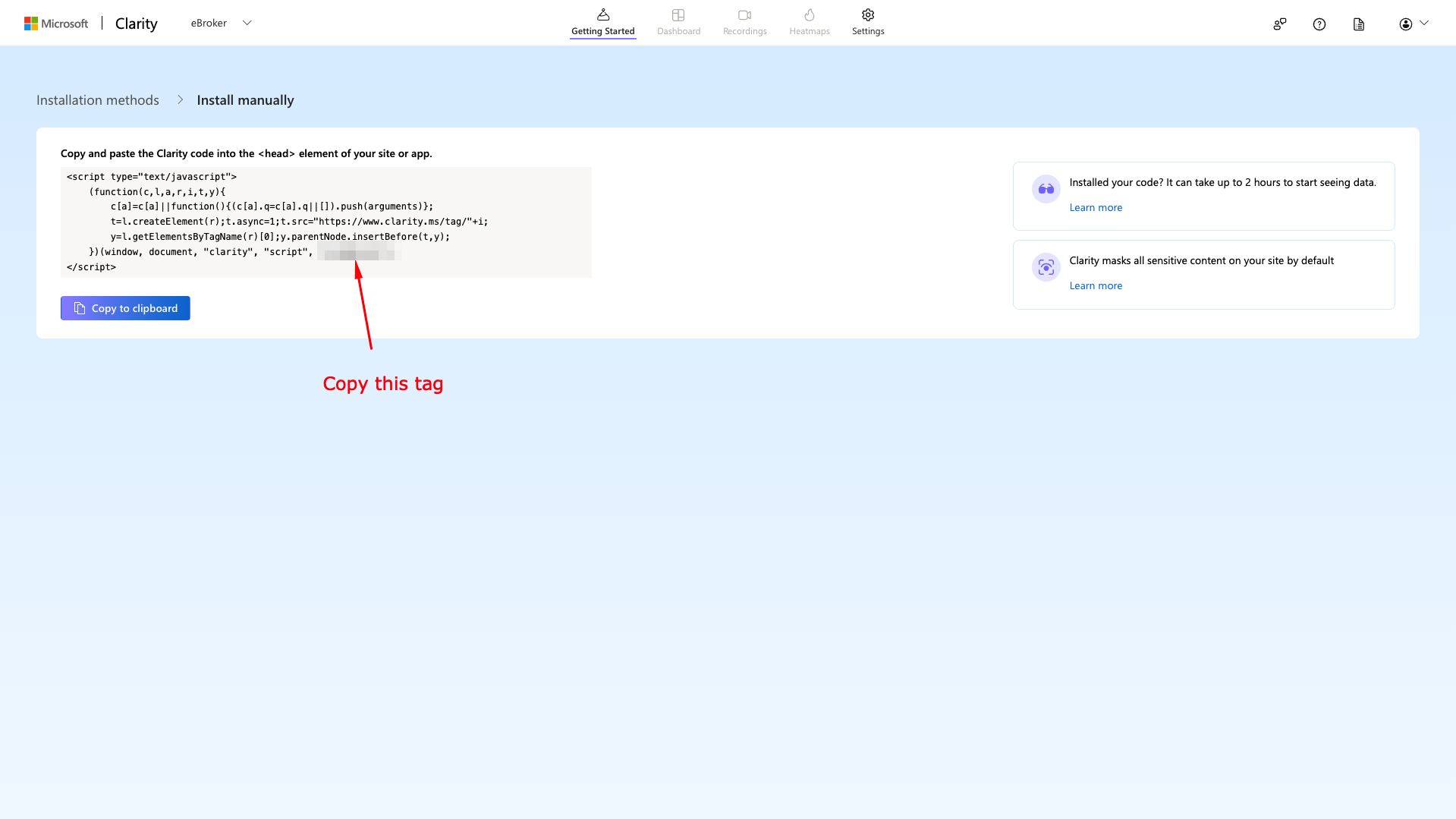1456x819 pixels.
Task: Open the Settings tab
Action: point(868,23)
